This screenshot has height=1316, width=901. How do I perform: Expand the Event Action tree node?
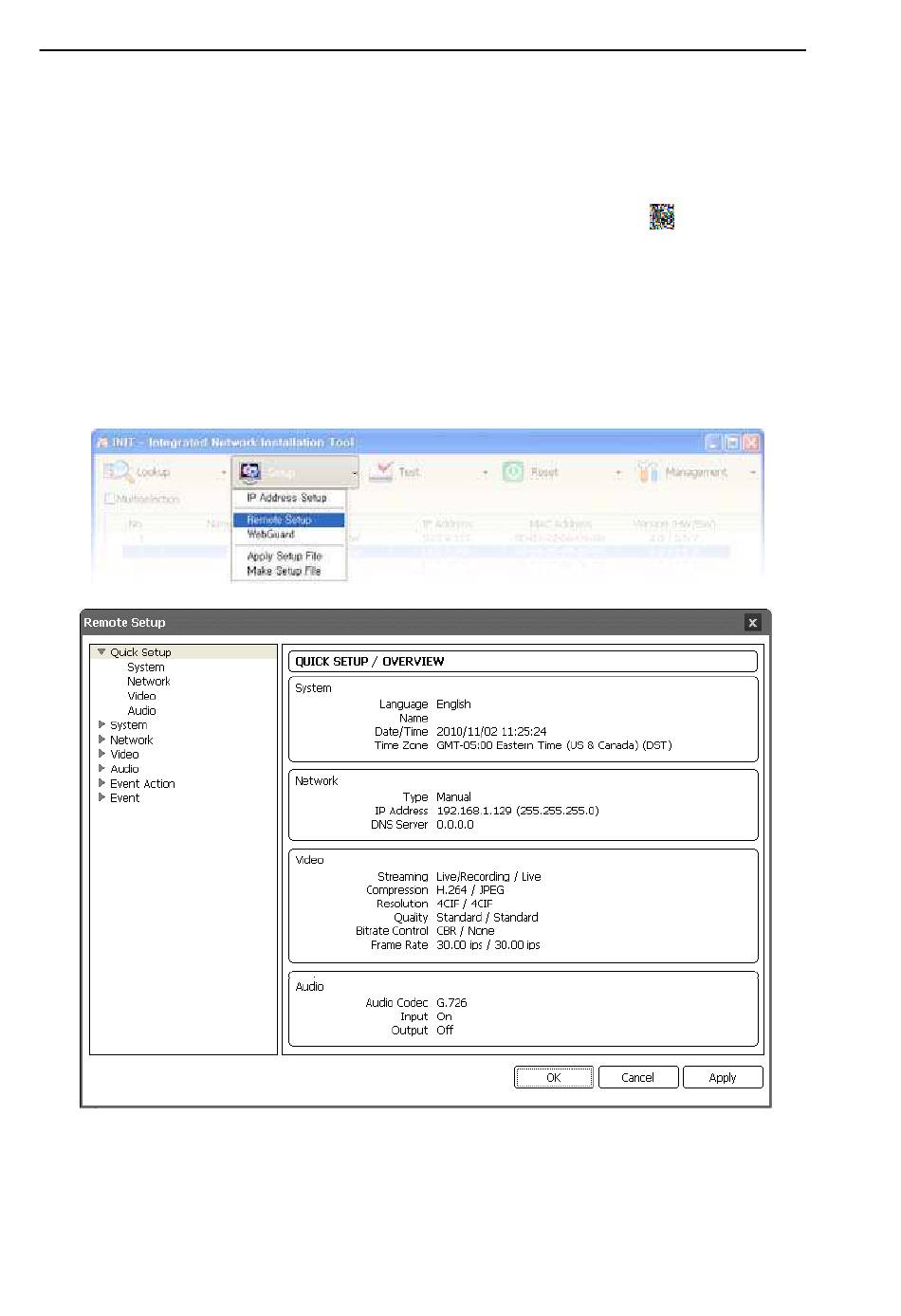click(x=101, y=783)
